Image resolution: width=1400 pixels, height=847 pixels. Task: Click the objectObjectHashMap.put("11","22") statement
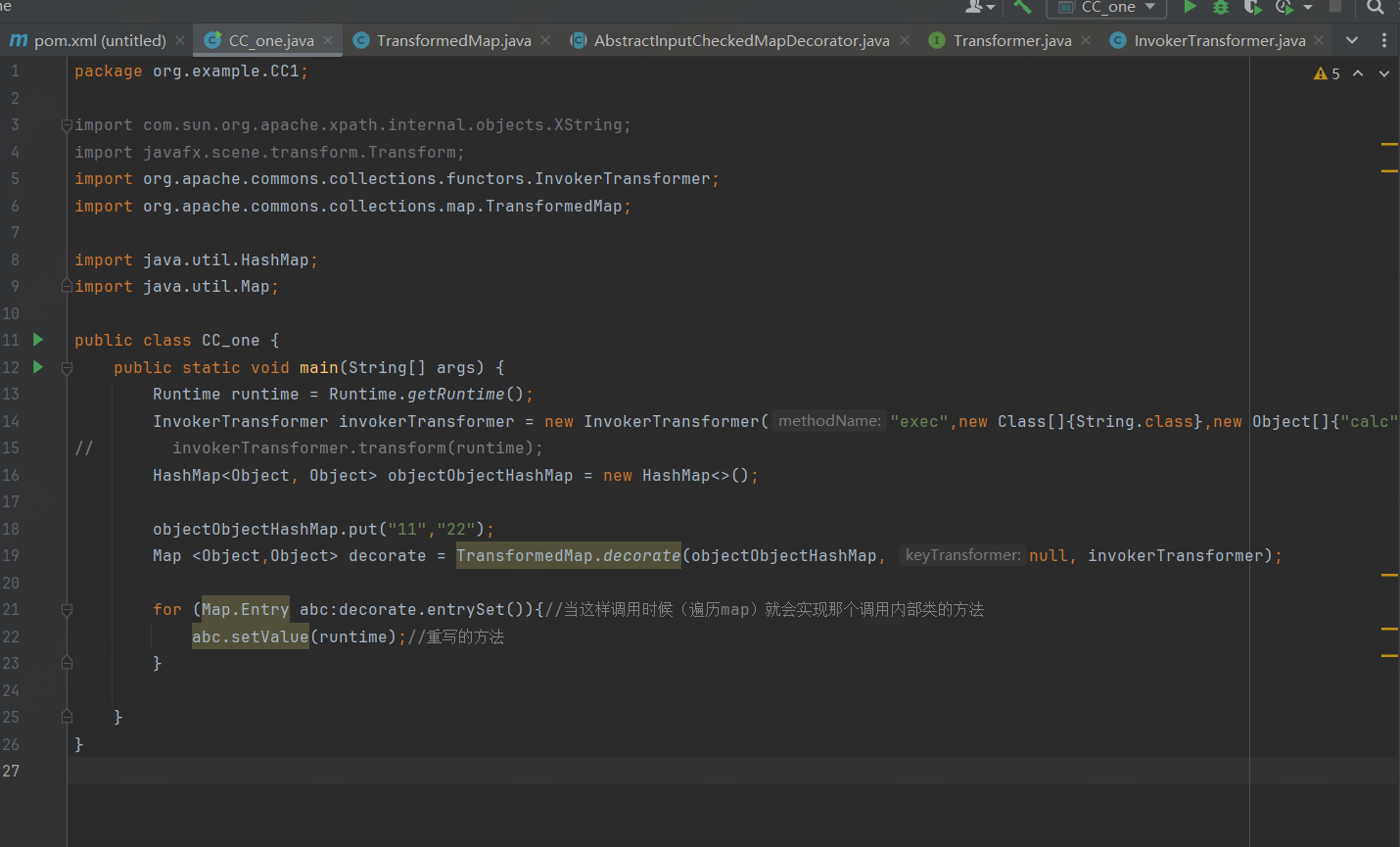323,529
